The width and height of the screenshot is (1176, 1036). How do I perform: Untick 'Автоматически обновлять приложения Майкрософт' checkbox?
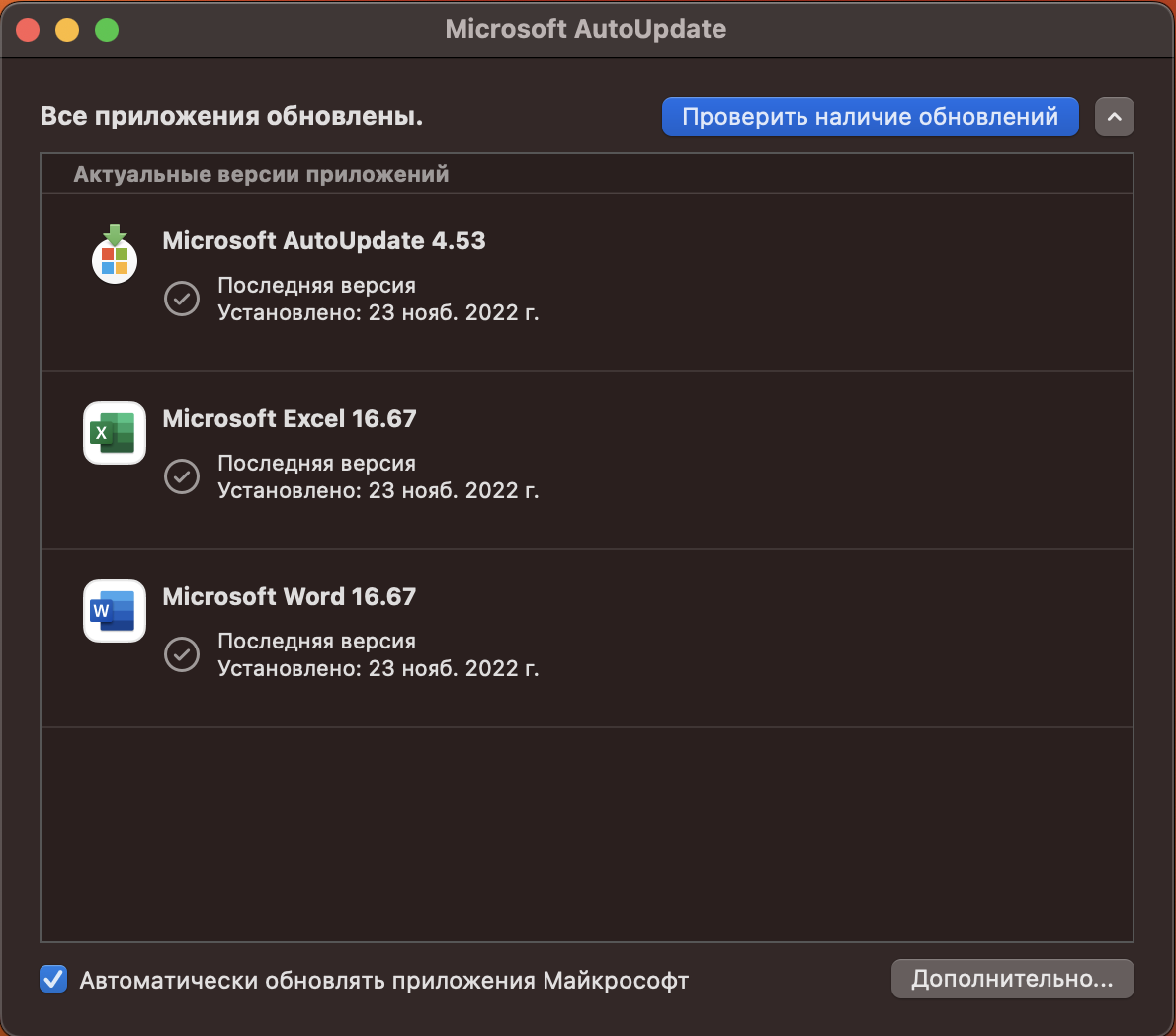[53, 979]
